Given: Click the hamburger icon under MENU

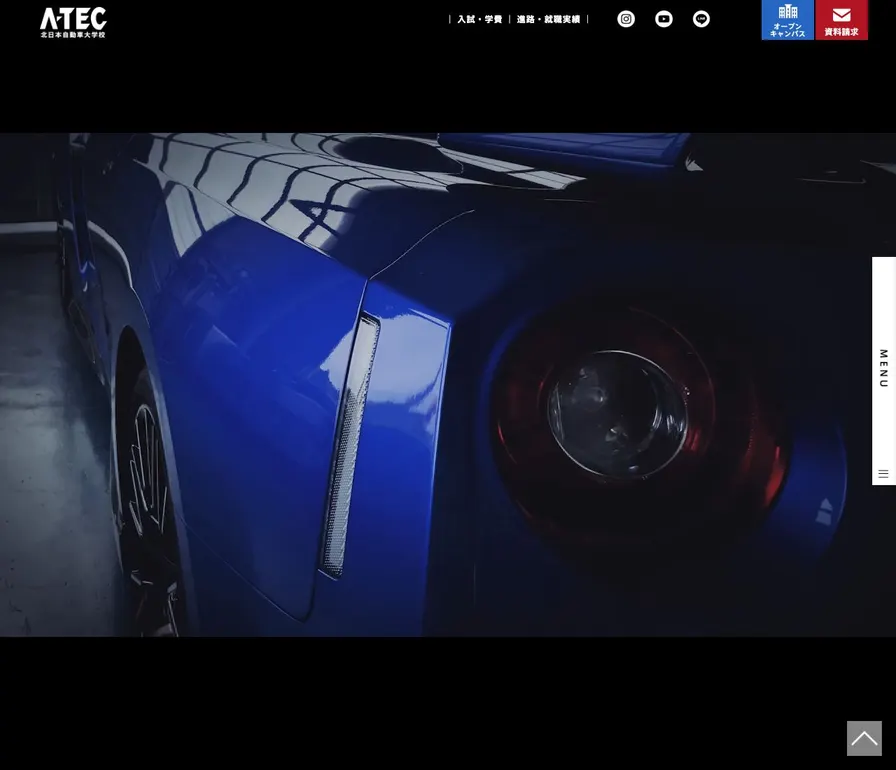Looking at the screenshot, I should click(883, 474).
